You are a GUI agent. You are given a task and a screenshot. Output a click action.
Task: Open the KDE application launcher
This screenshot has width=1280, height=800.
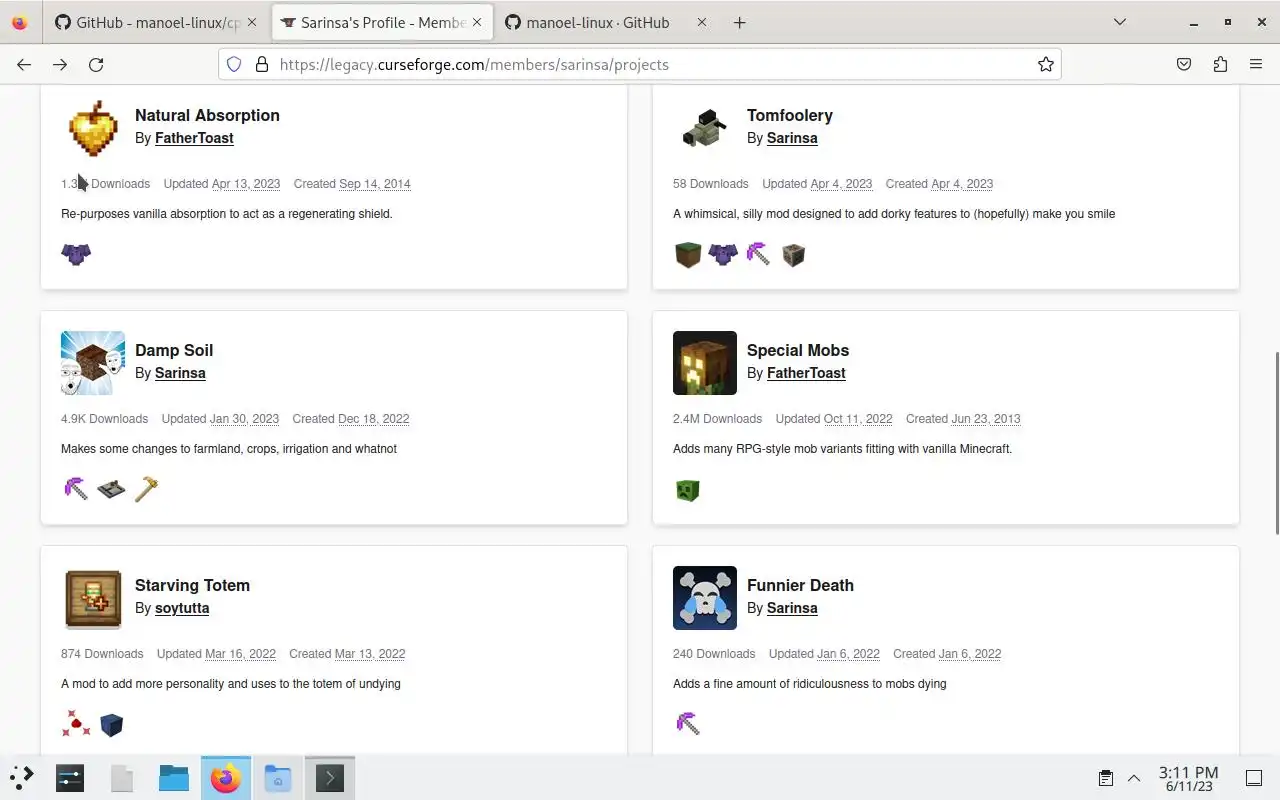[22, 777]
